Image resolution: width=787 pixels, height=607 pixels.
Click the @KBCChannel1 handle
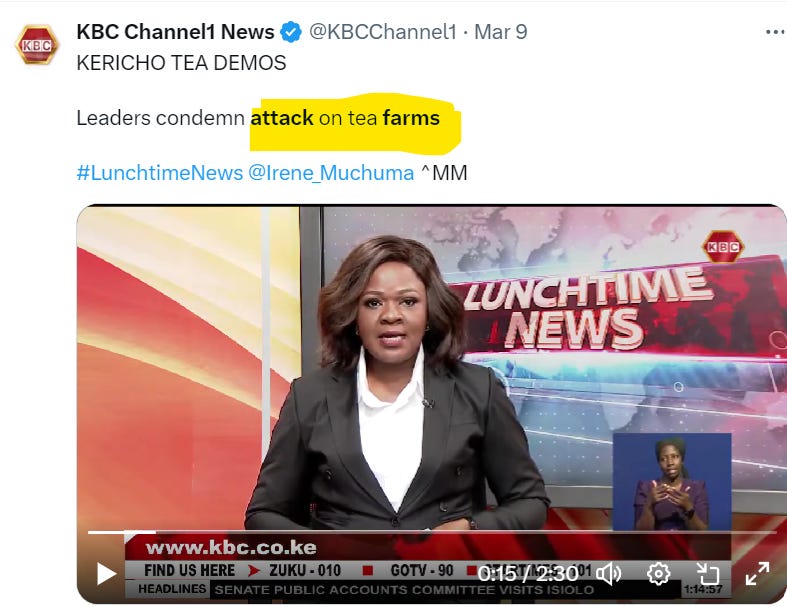click(x=383, y=32)
